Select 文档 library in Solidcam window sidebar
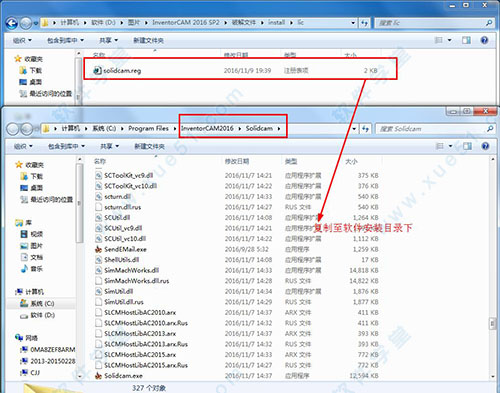 pos(32,257)
